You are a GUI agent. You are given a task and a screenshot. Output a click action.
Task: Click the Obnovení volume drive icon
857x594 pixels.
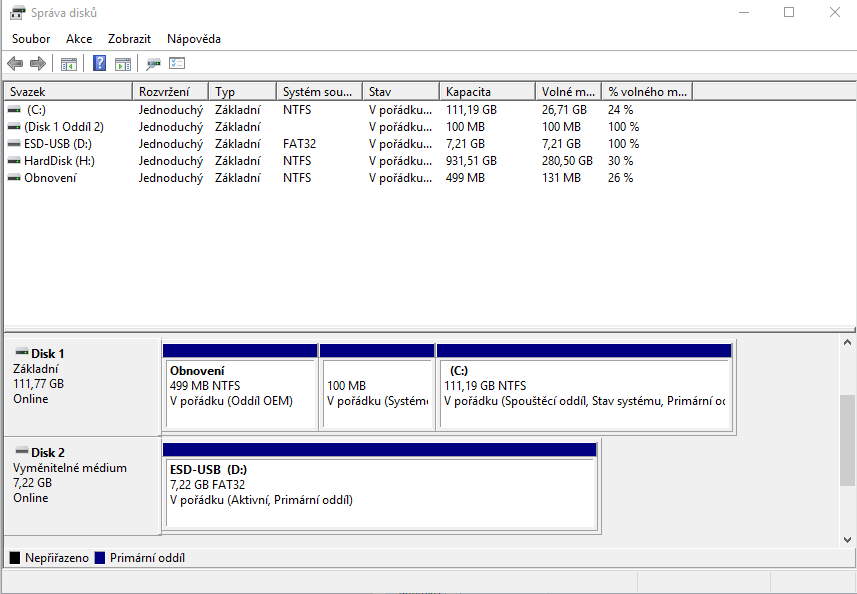point(14,178)
